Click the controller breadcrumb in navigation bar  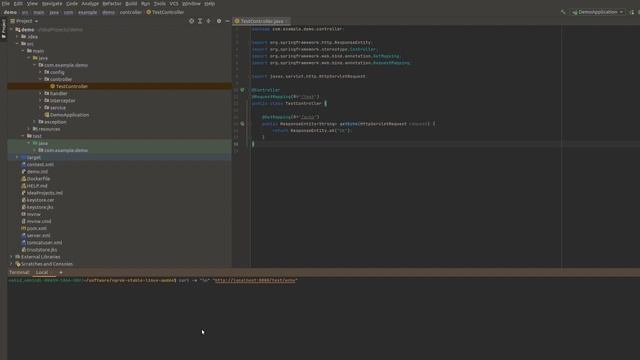tap(131, 12)
